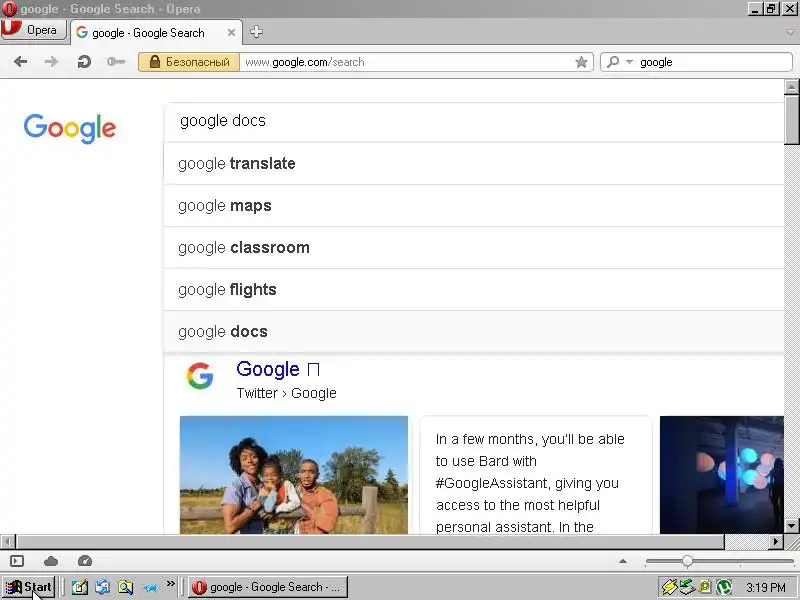Image resolution: width=800 pixels, height=600 pixels.
Task: Click the horizontal scrollbar right arrow
Action: pyautogui.click(x=776, y=541)
